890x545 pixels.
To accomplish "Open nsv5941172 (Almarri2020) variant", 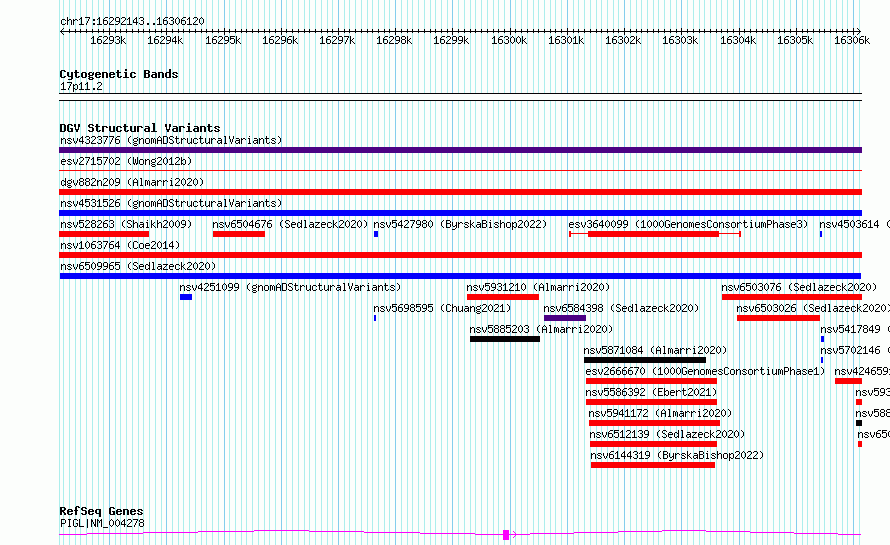I will [660, 413].
